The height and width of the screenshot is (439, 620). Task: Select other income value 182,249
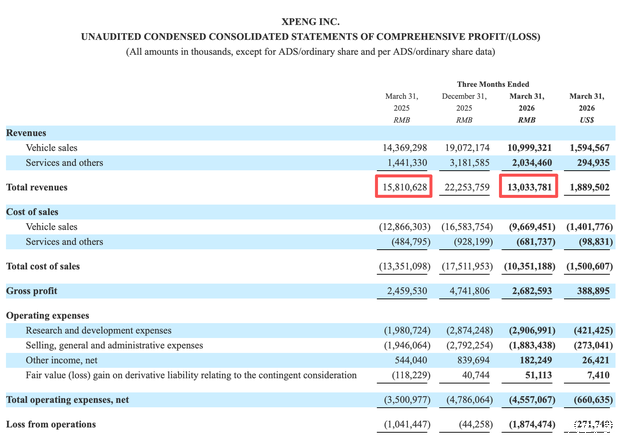pyautogui.click(x=536, y=360)
